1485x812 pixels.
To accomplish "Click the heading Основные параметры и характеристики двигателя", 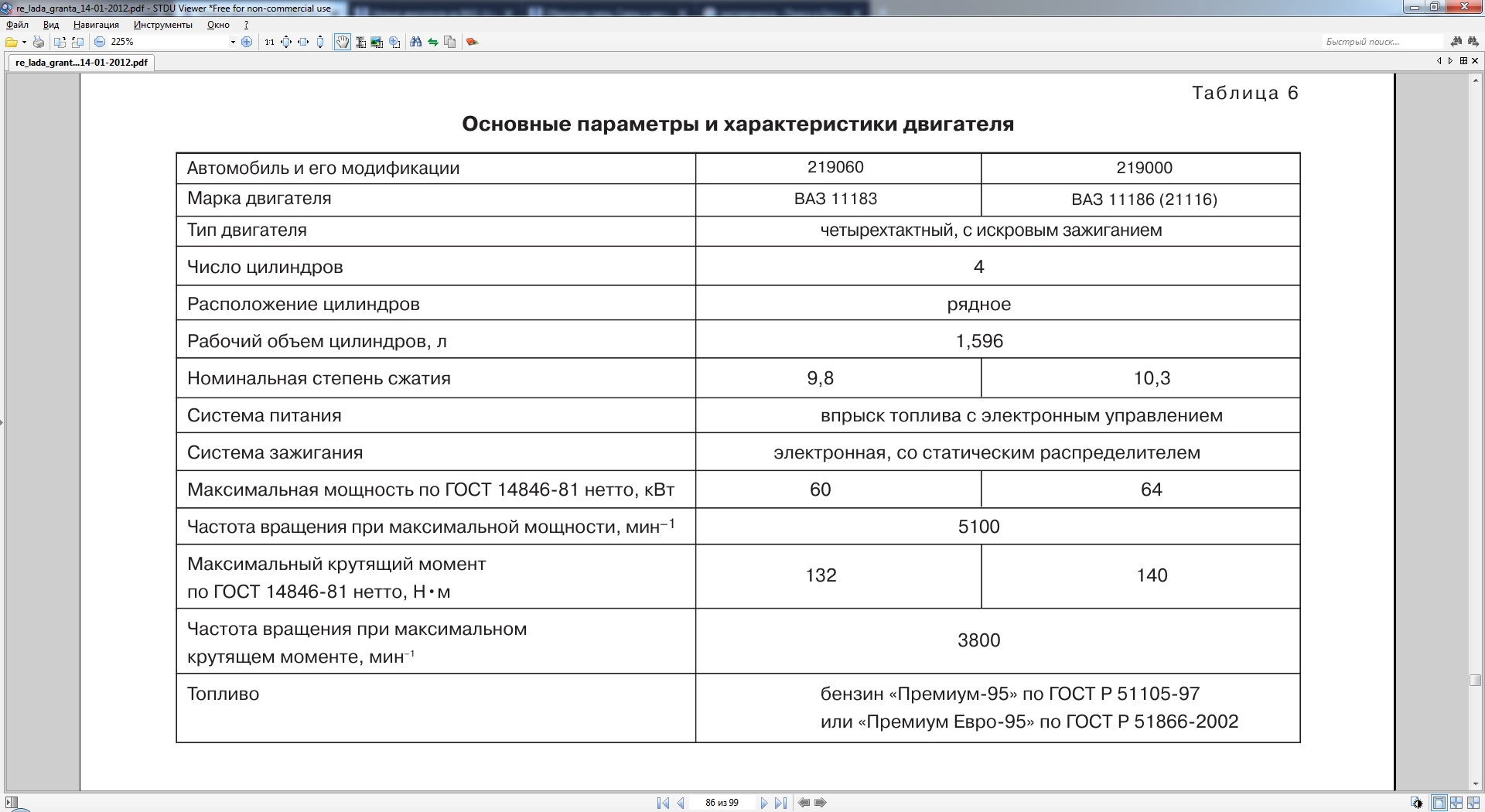I will pyautogui.click(x=738, y=124).
